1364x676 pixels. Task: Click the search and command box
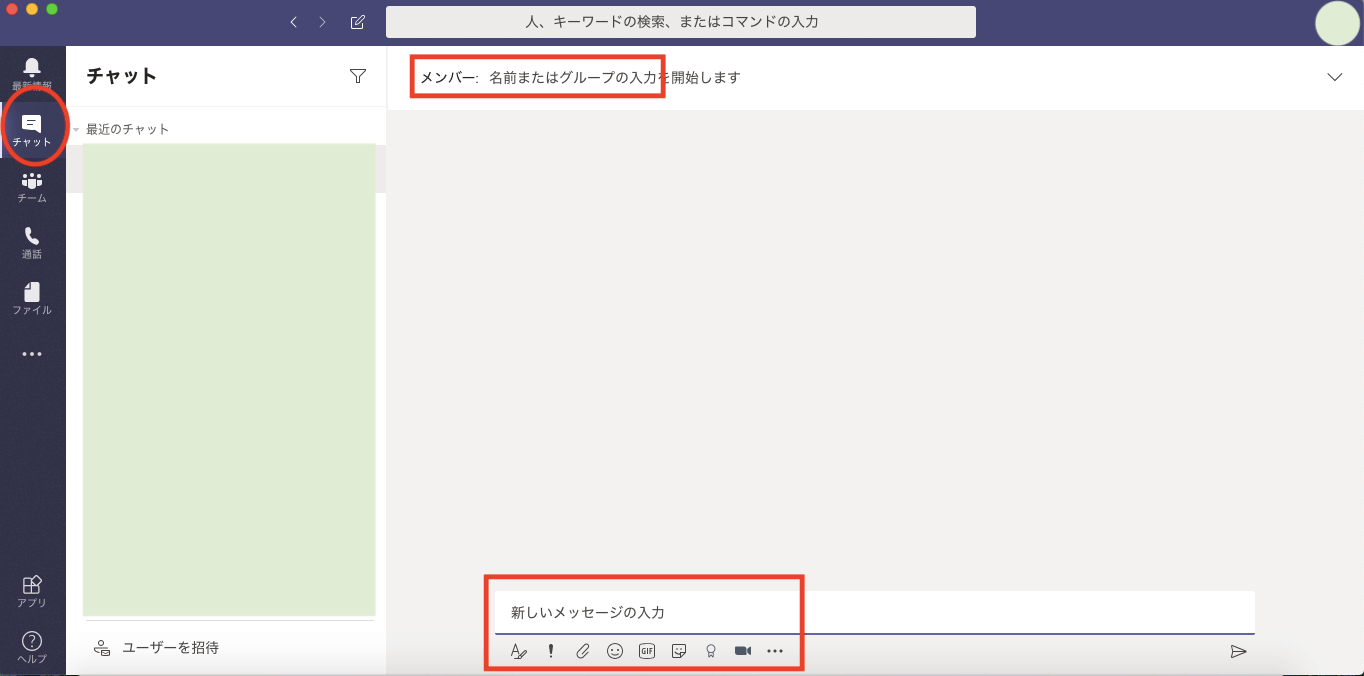click(x=681, y=22)
